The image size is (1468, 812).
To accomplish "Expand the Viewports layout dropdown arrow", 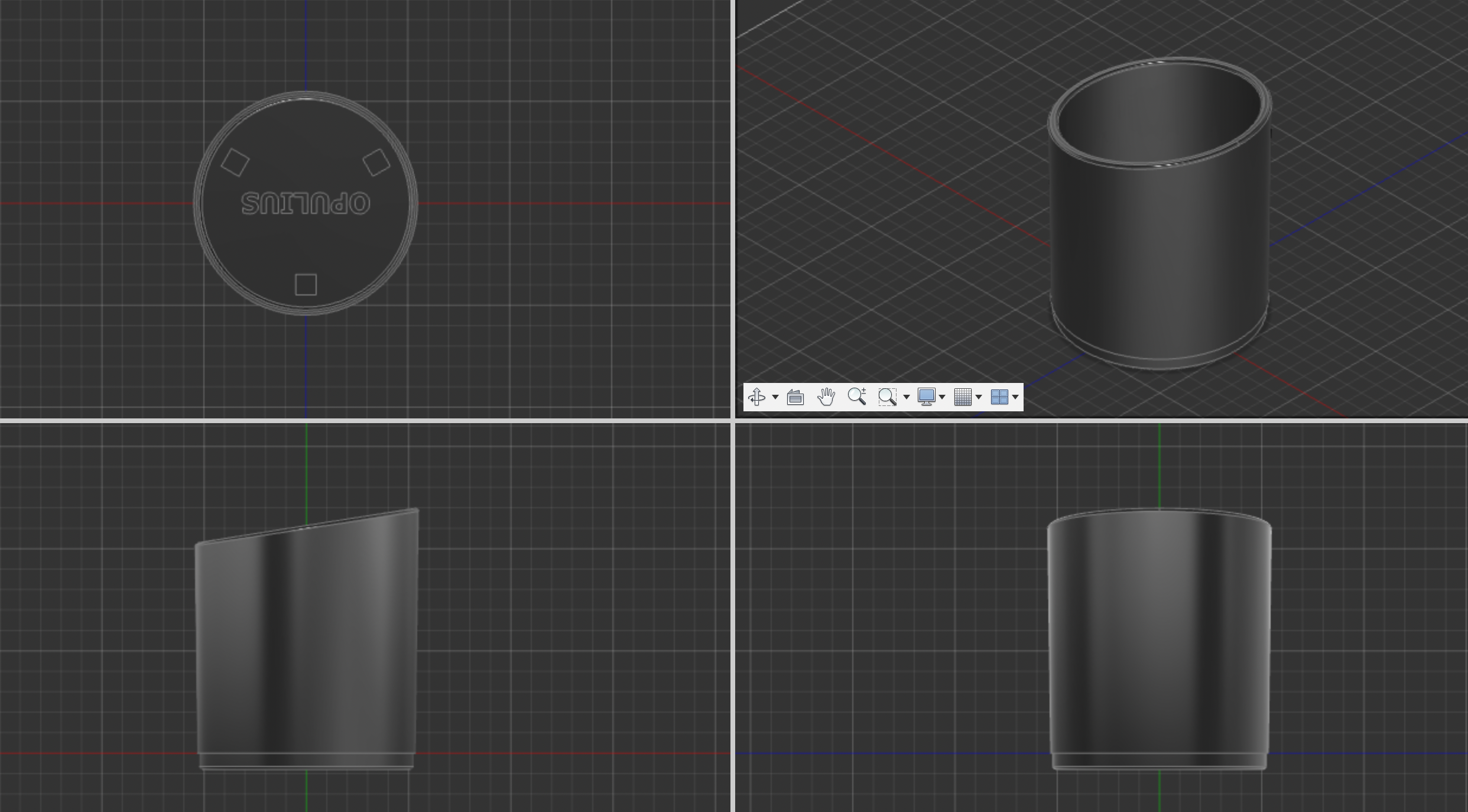I will tap(1015, 397).
